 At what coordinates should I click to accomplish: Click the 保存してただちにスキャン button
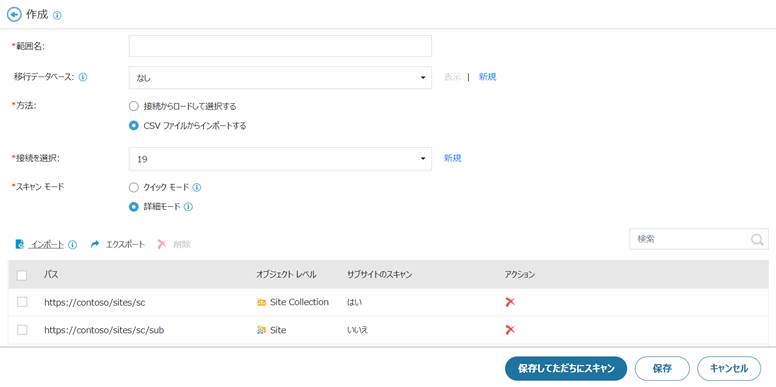pyautogui.click(x=566, y=369)
